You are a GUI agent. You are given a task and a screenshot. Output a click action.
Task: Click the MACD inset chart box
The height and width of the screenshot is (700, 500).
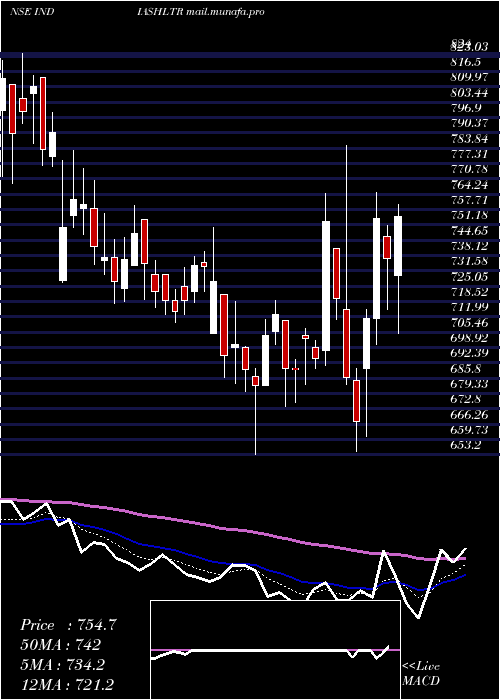[x=275, y=650]
